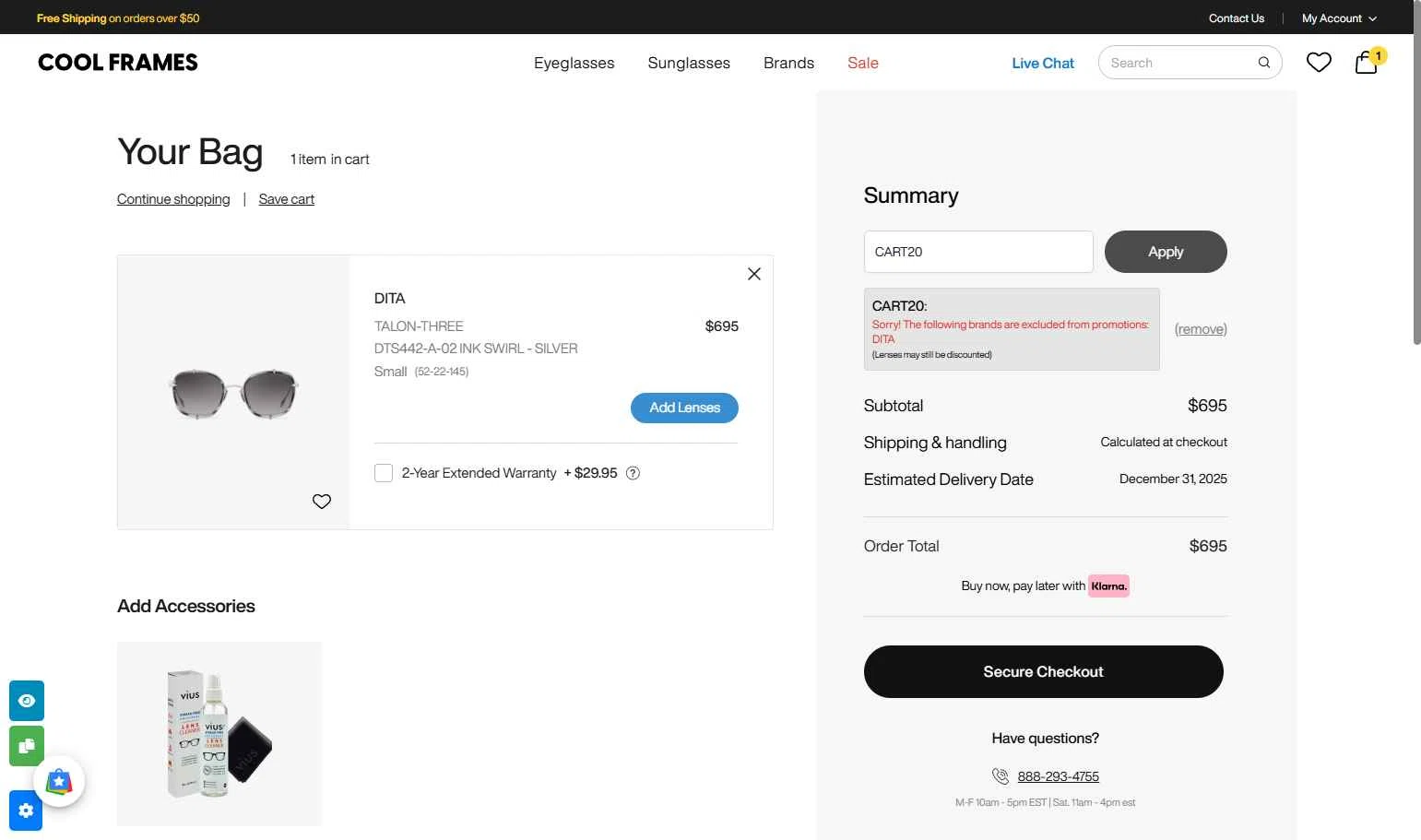The height and width of the screenshot is (840, 1421).
Task: Click the search magnifier icon
Action: click(x=1263, y=63)
